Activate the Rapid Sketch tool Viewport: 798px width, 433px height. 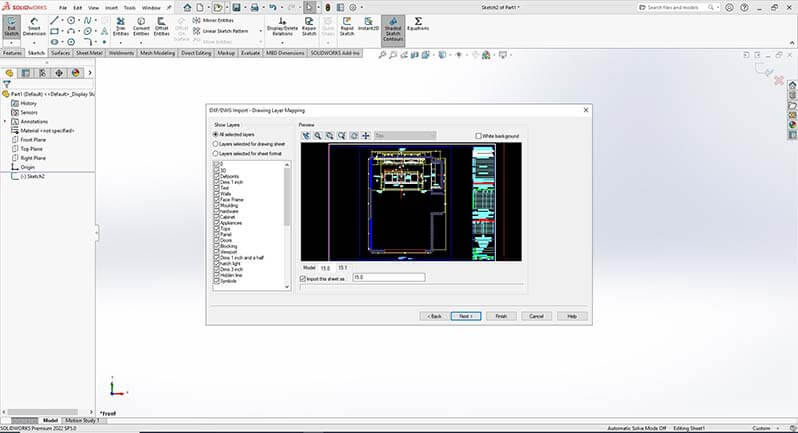[347, 26]
